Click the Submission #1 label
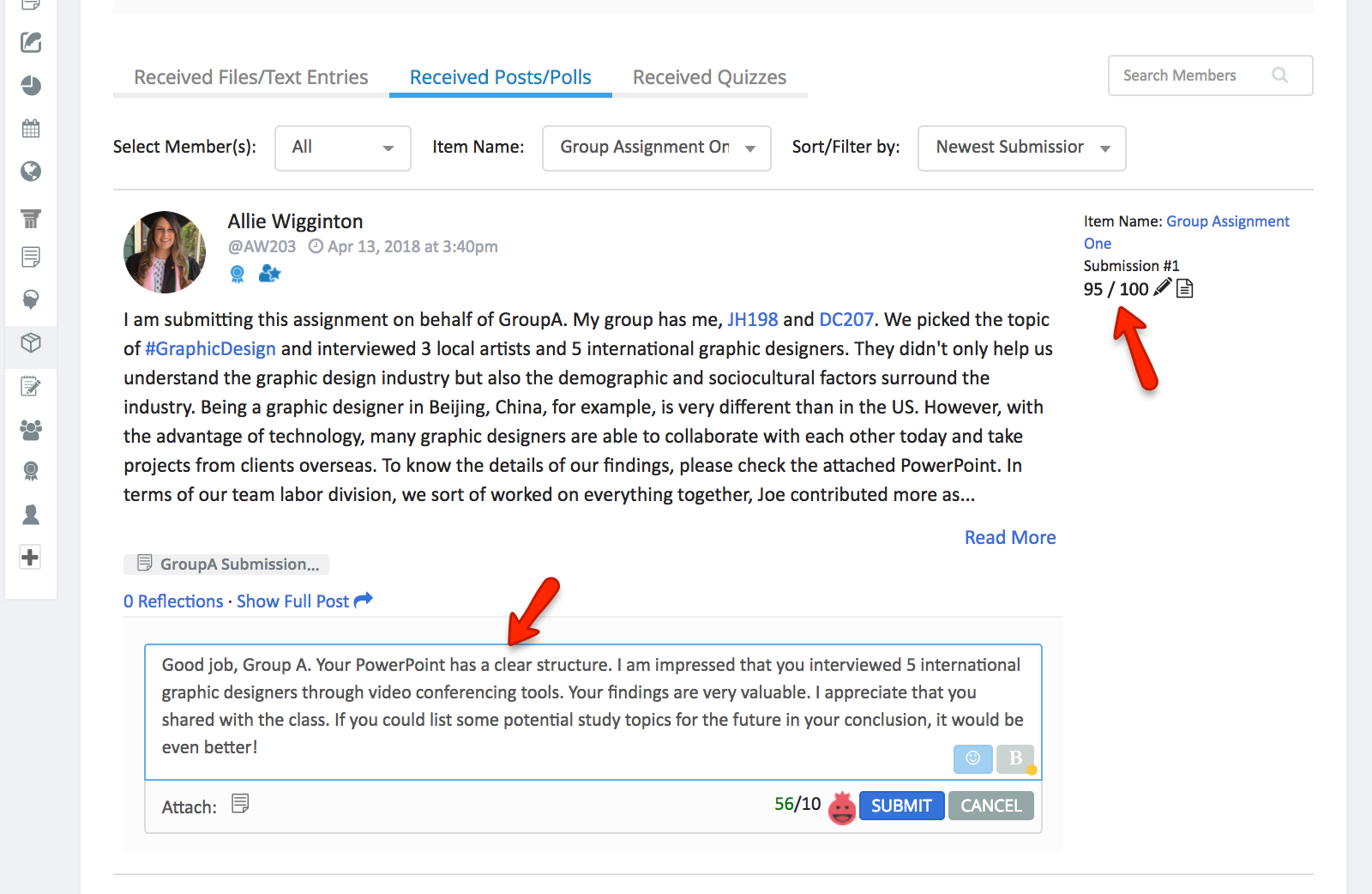The image size is (1372, 894). 1131,266
